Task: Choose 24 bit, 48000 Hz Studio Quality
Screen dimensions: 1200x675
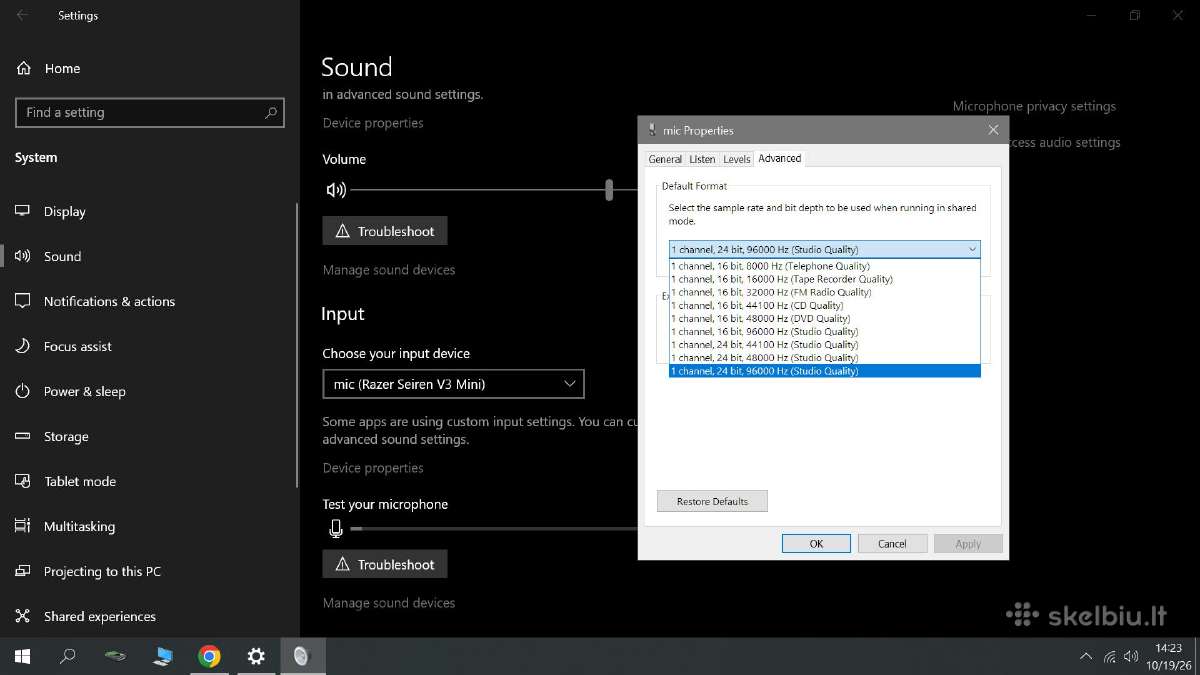Action: pos(824,357)
